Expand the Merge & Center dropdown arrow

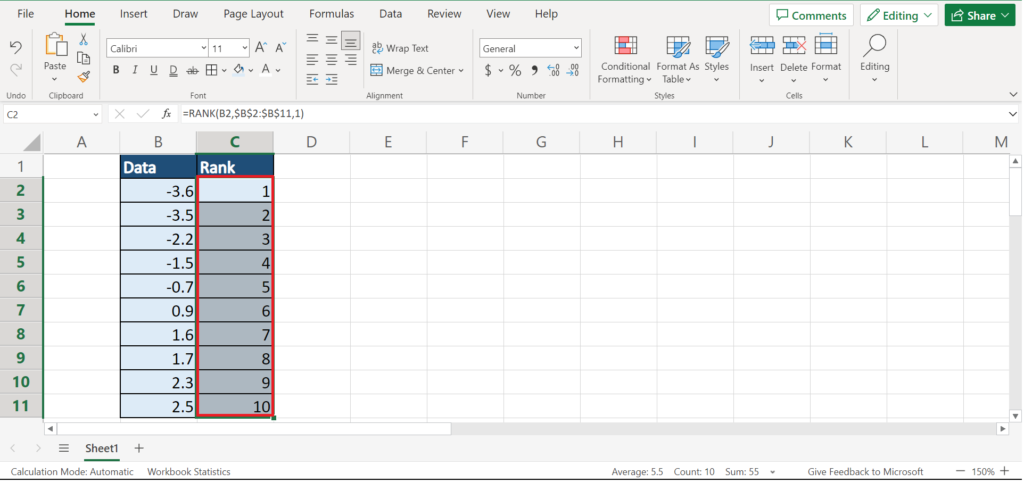(461, 71)
